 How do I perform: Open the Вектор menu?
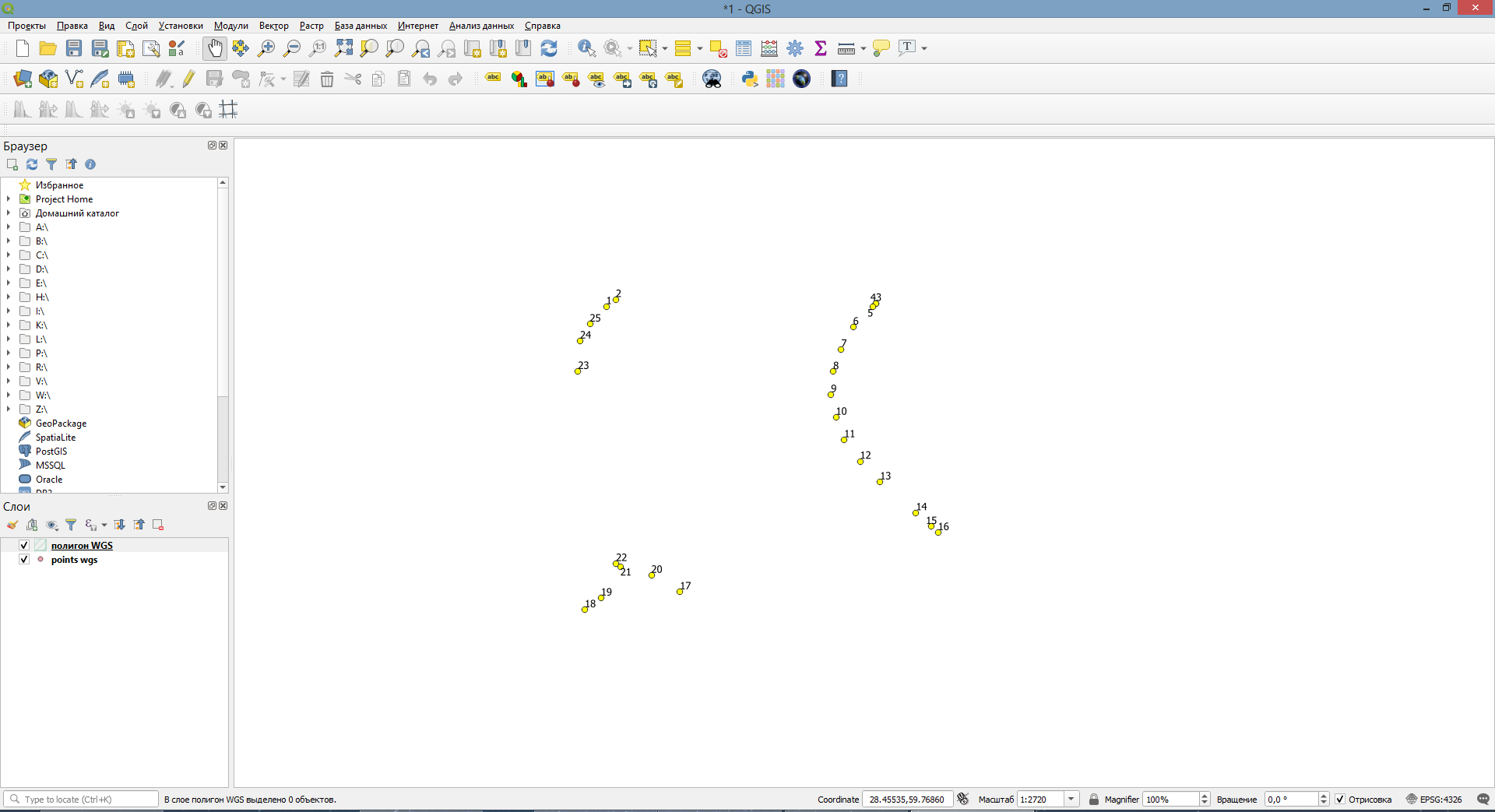coord(273,26)
